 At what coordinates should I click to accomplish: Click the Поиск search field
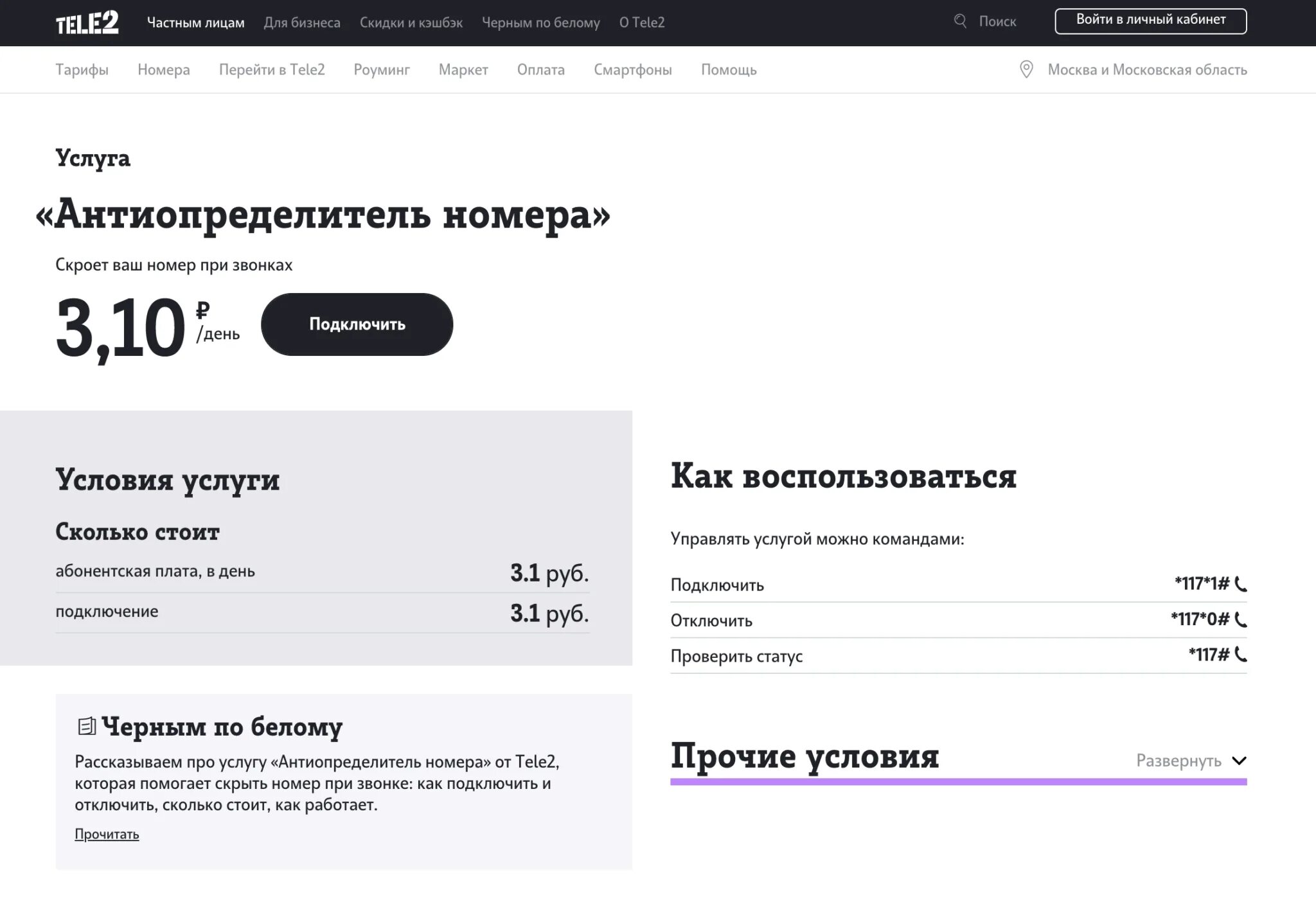tap(997, 21)
